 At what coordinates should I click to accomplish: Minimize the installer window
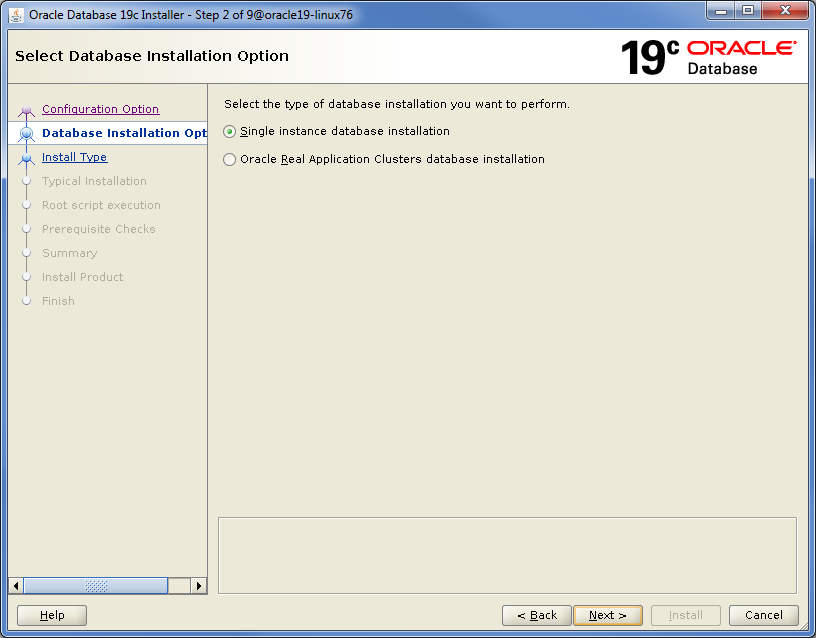[x=722, y=12]
